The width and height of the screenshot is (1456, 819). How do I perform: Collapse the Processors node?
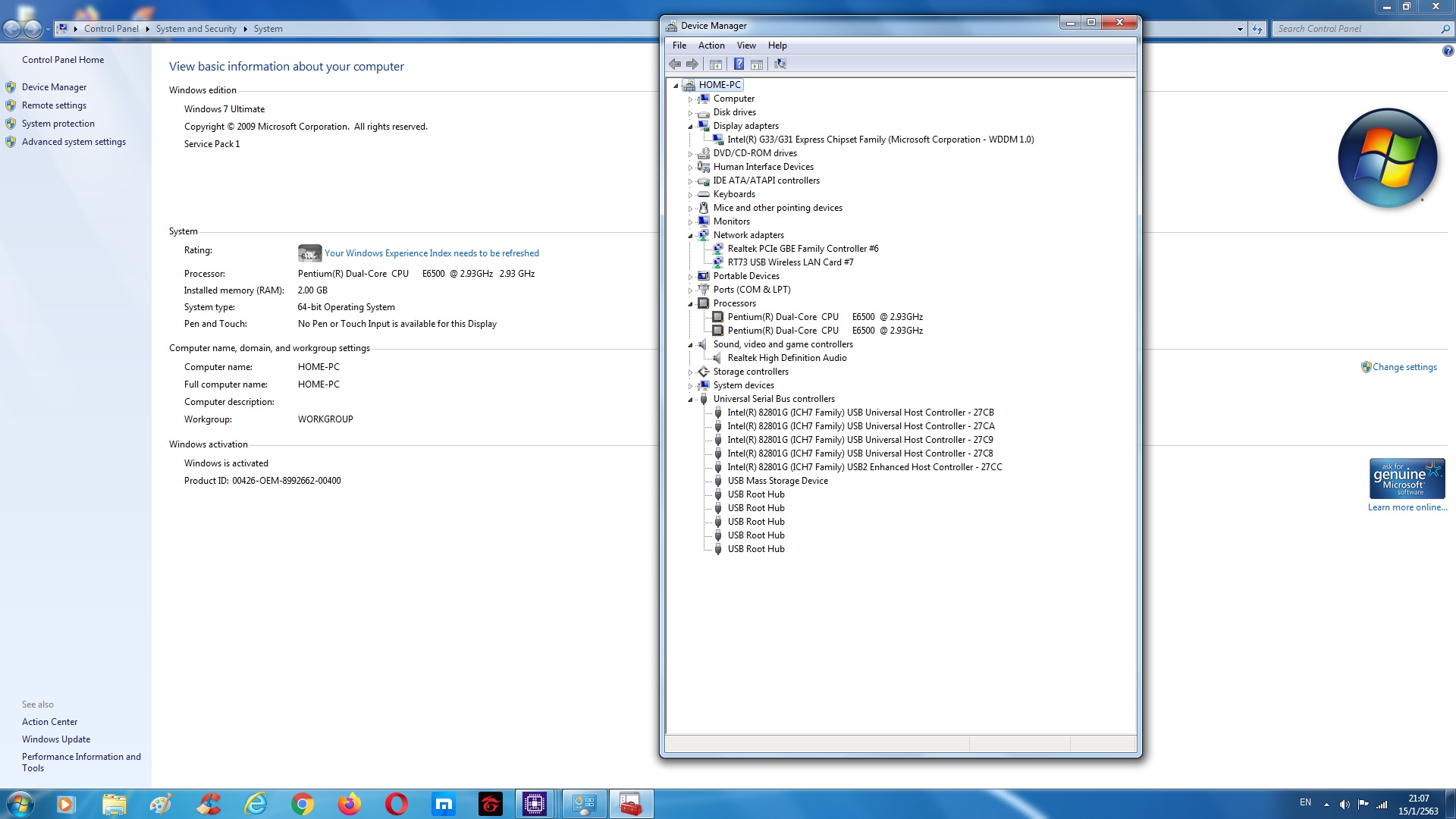(x=690, y=304)
